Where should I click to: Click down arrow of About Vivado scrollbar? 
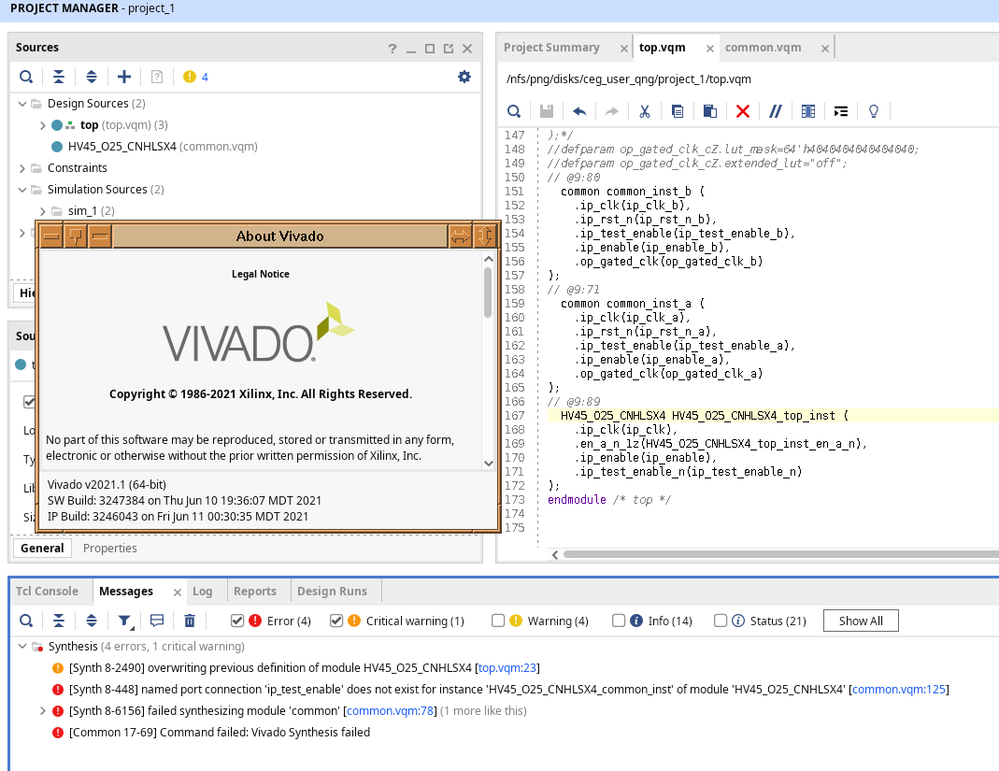click(489, 463)
